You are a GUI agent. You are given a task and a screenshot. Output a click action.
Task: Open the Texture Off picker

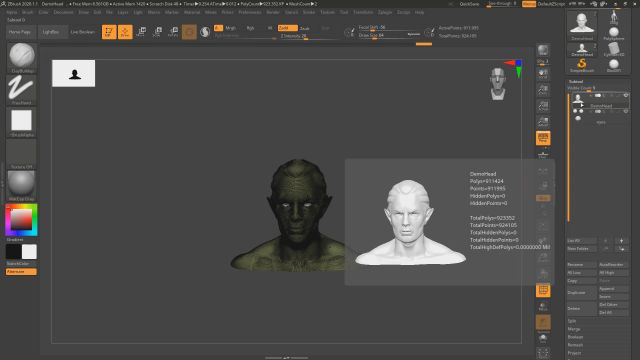pos(22,154)
